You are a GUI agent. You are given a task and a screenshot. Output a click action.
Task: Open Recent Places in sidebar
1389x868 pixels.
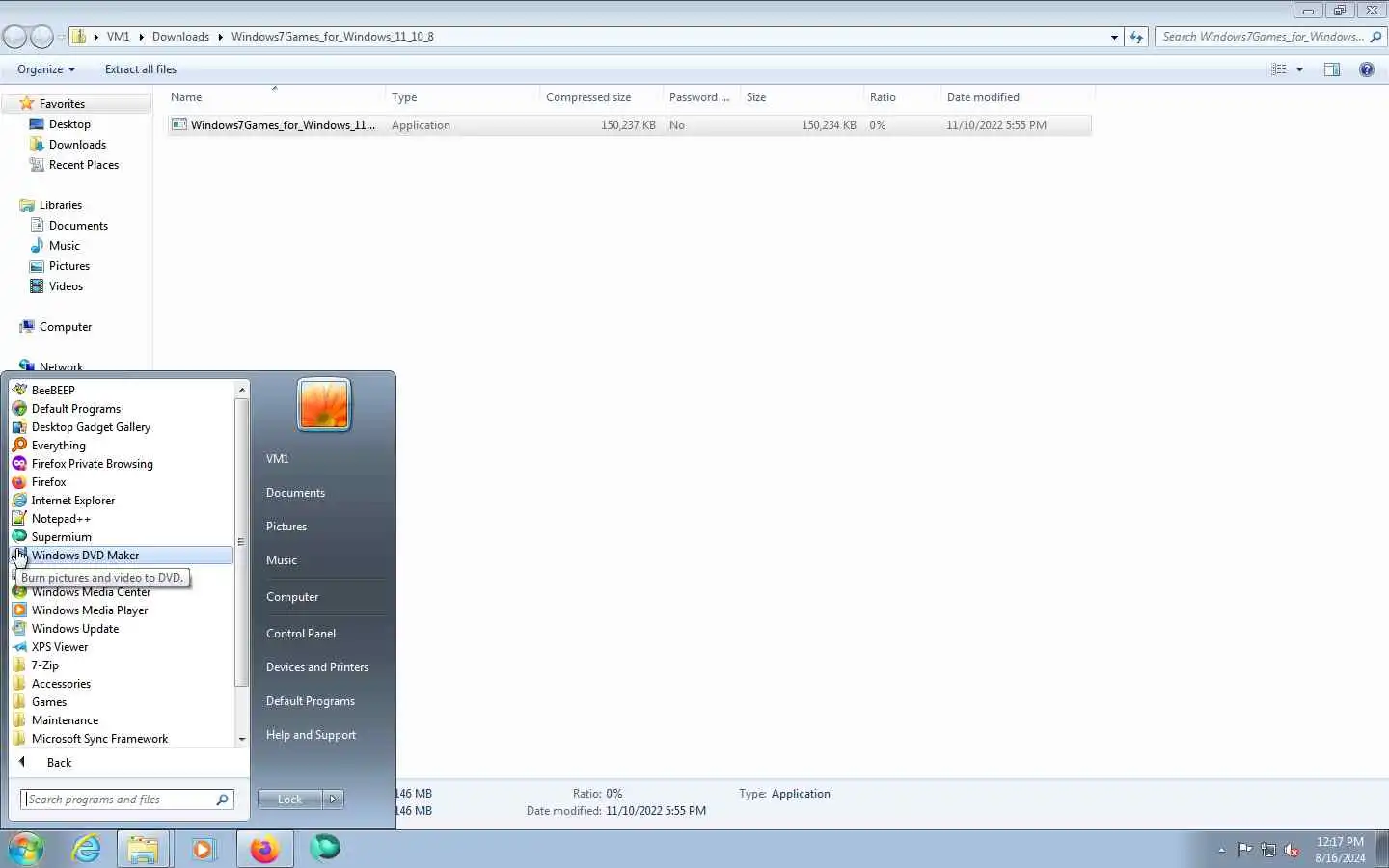click(83, 164)
